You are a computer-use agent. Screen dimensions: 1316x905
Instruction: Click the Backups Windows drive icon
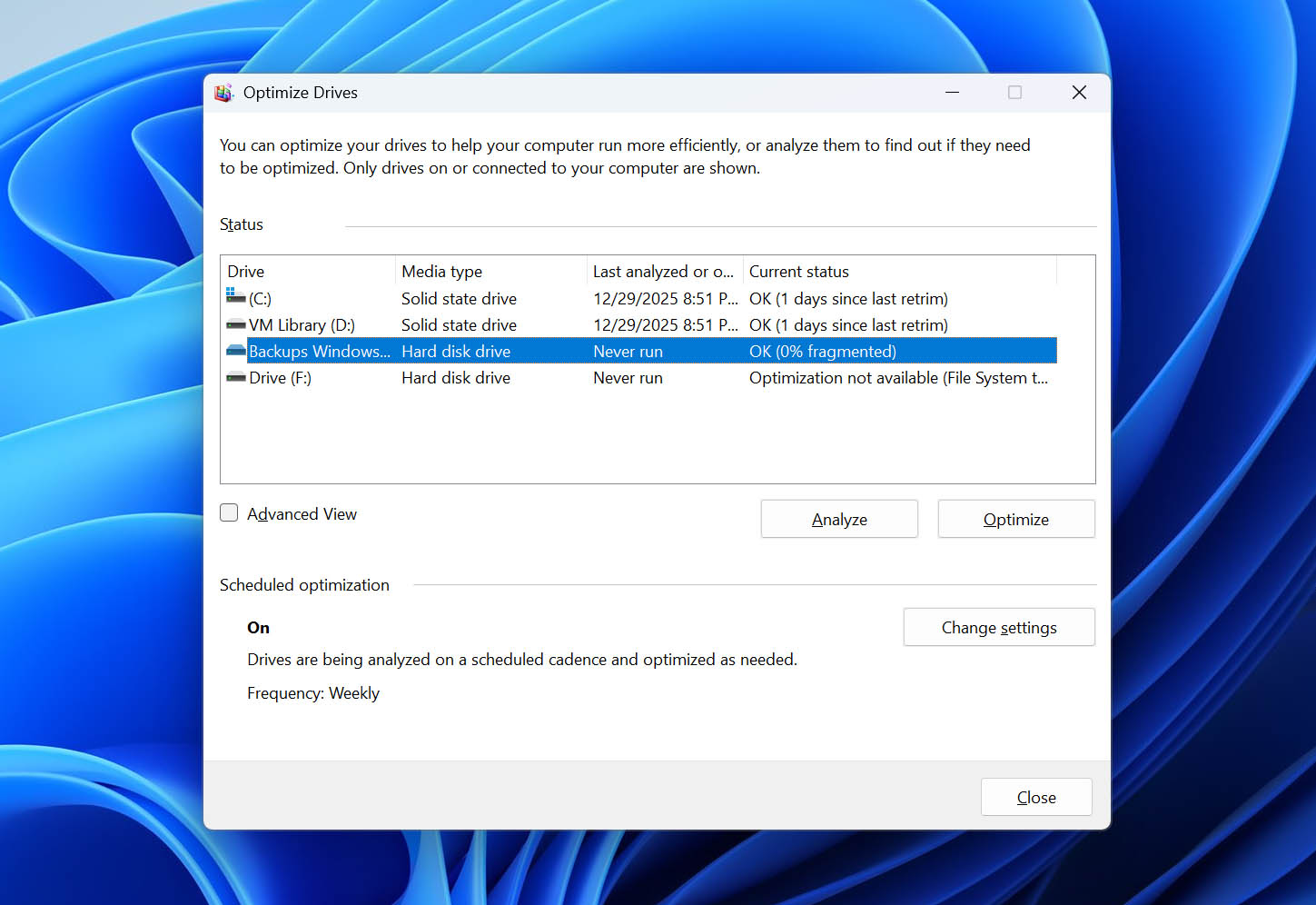point(234,351)
